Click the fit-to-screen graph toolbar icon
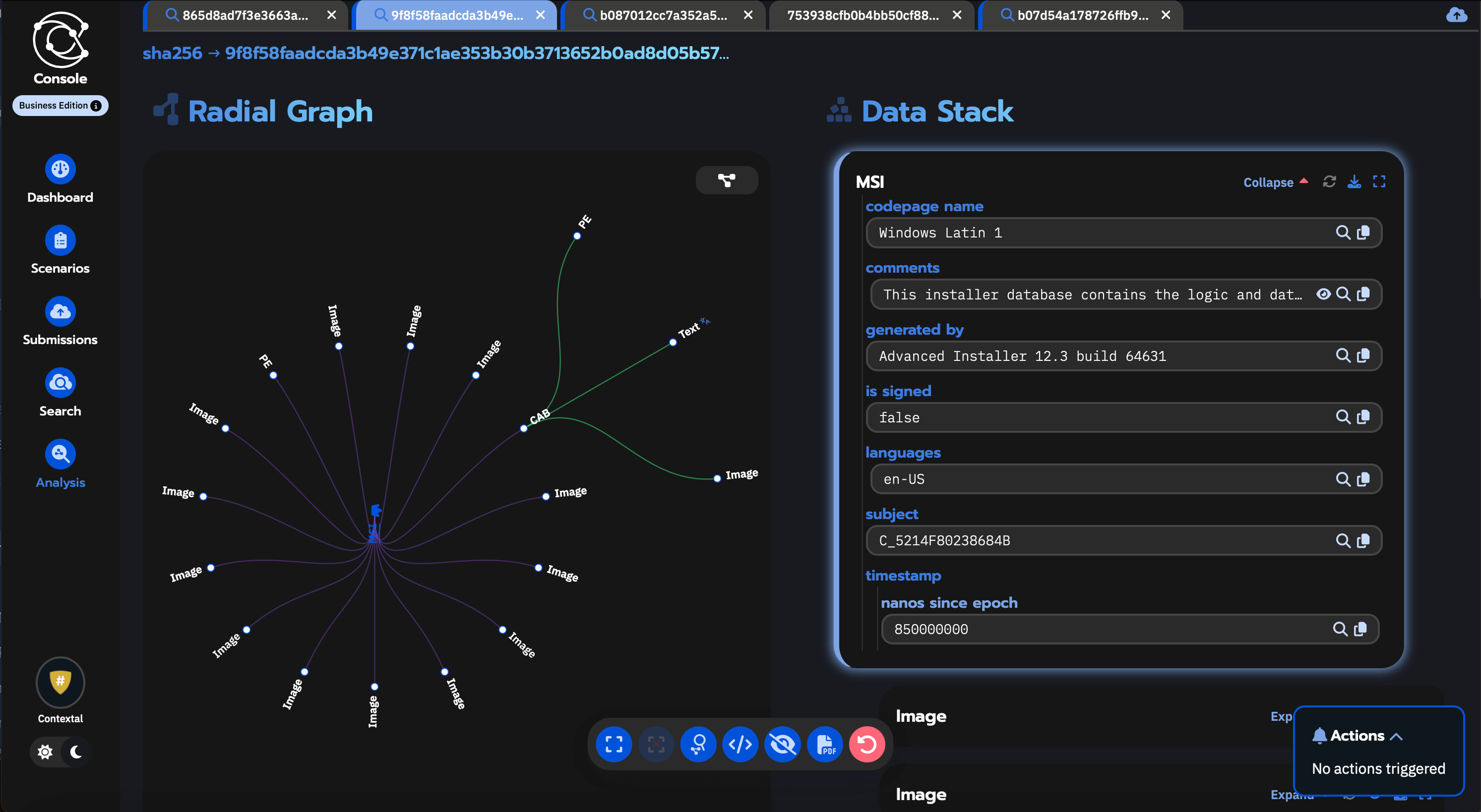The height and width of the screenshot is (812, 1481). click(x=614, y=744)
